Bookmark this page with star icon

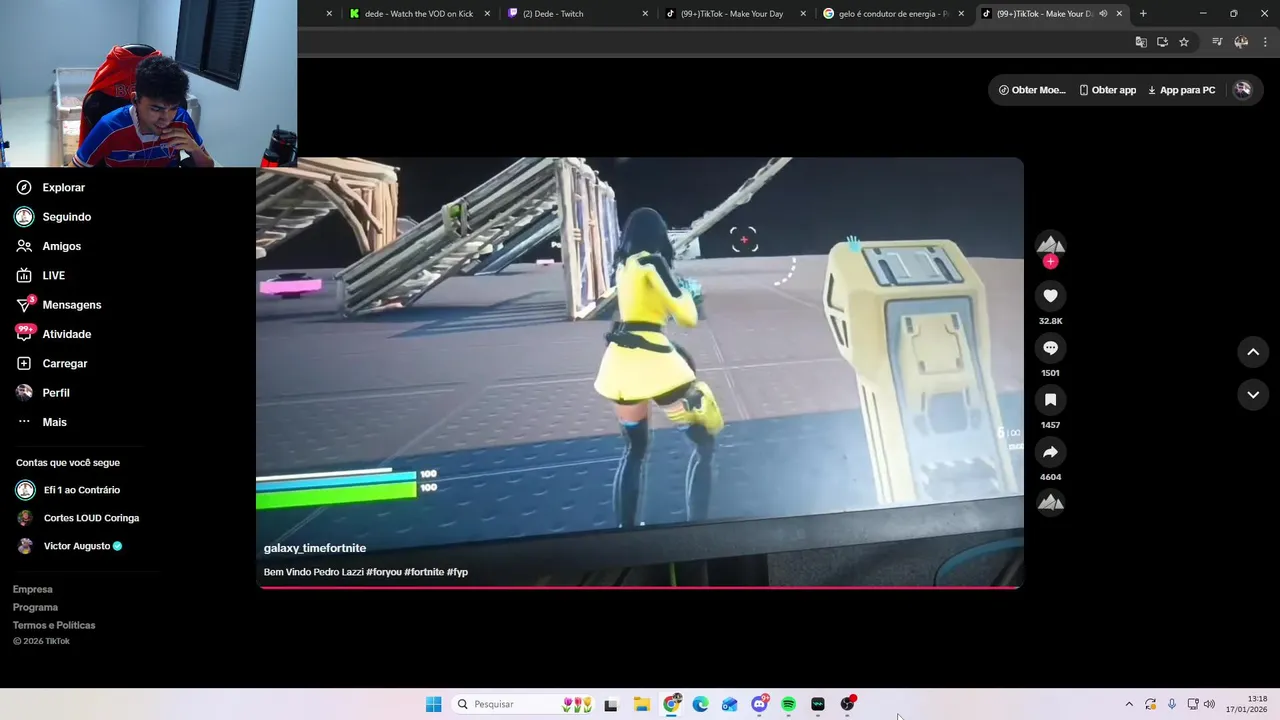tap(1184, 42)
